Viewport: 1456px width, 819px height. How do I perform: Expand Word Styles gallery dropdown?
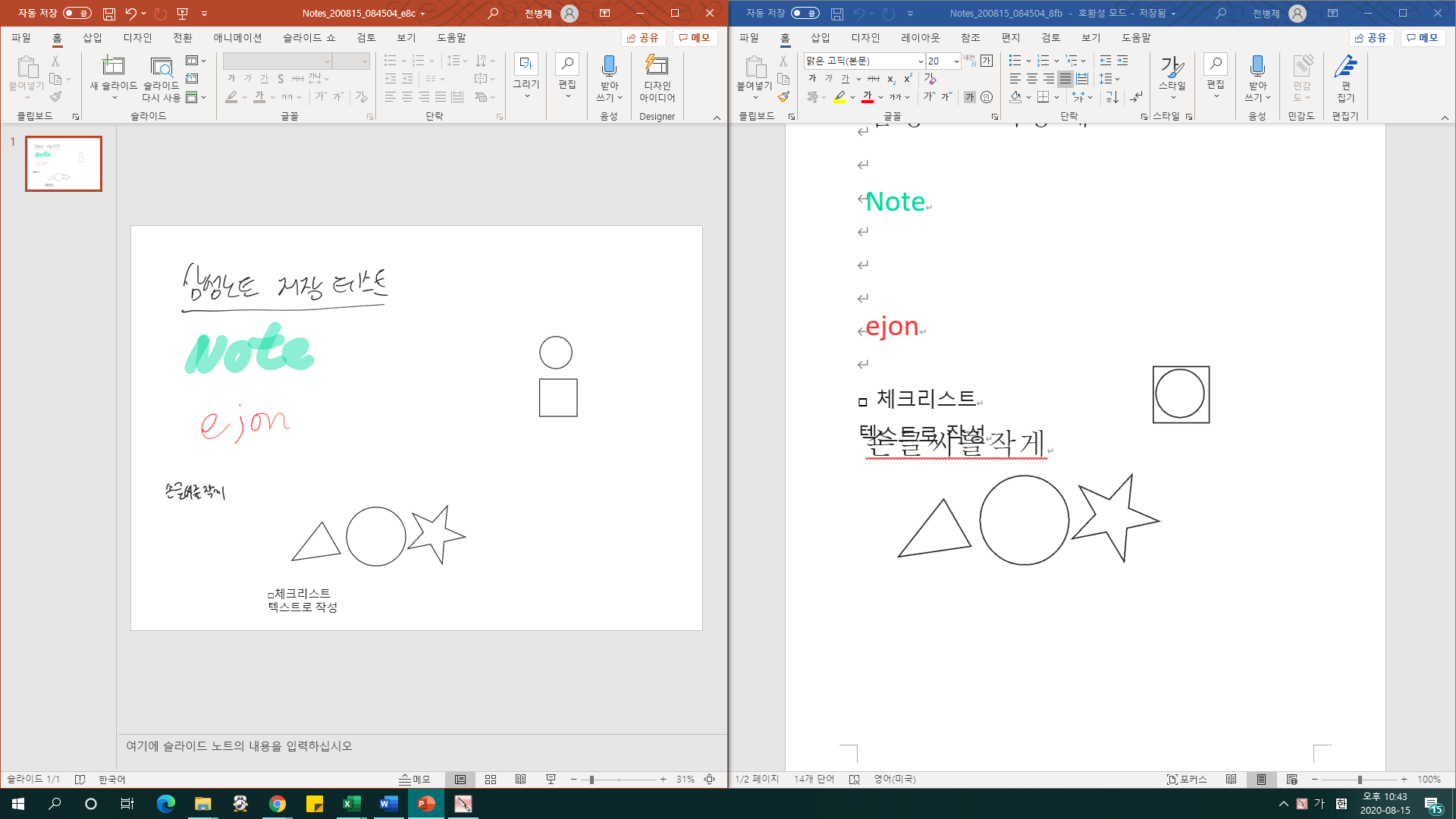point(1172,97)
